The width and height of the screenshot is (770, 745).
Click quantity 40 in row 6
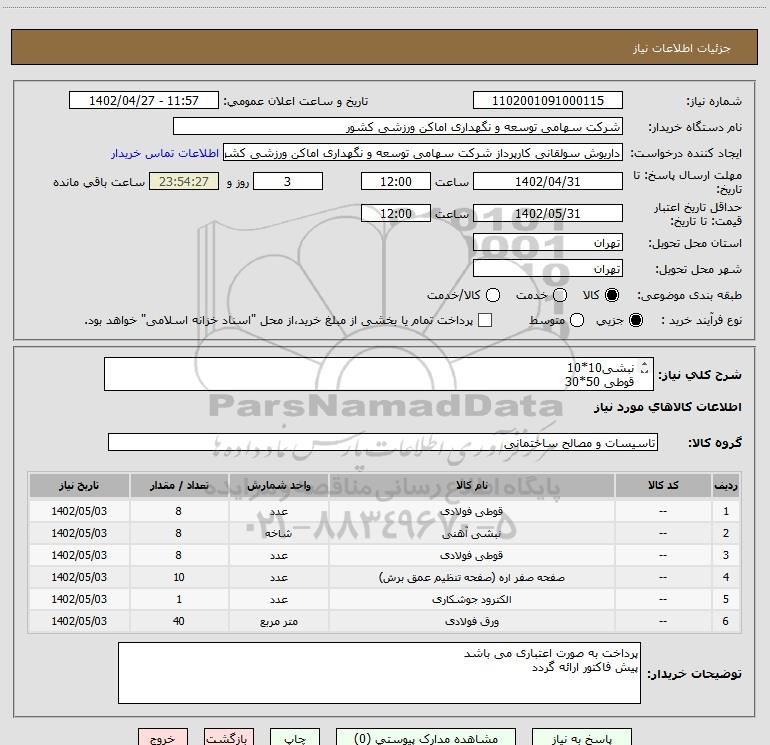pos(179,621)
